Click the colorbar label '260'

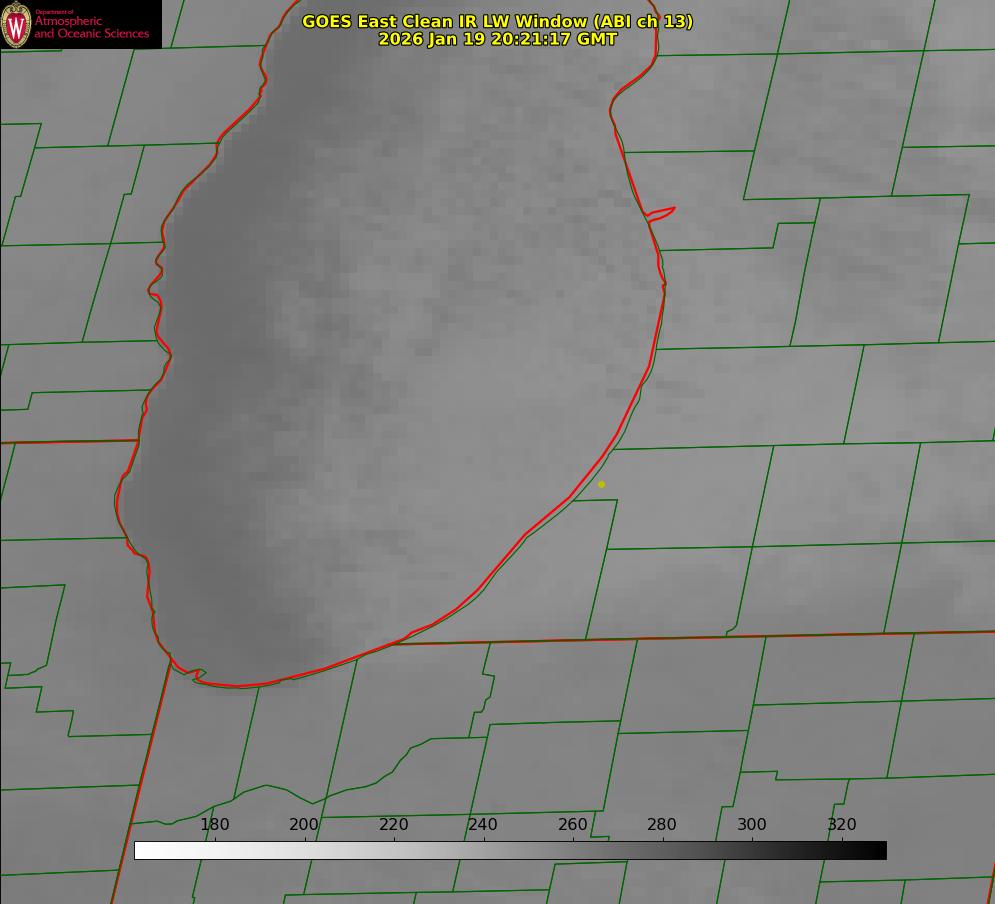572,824
